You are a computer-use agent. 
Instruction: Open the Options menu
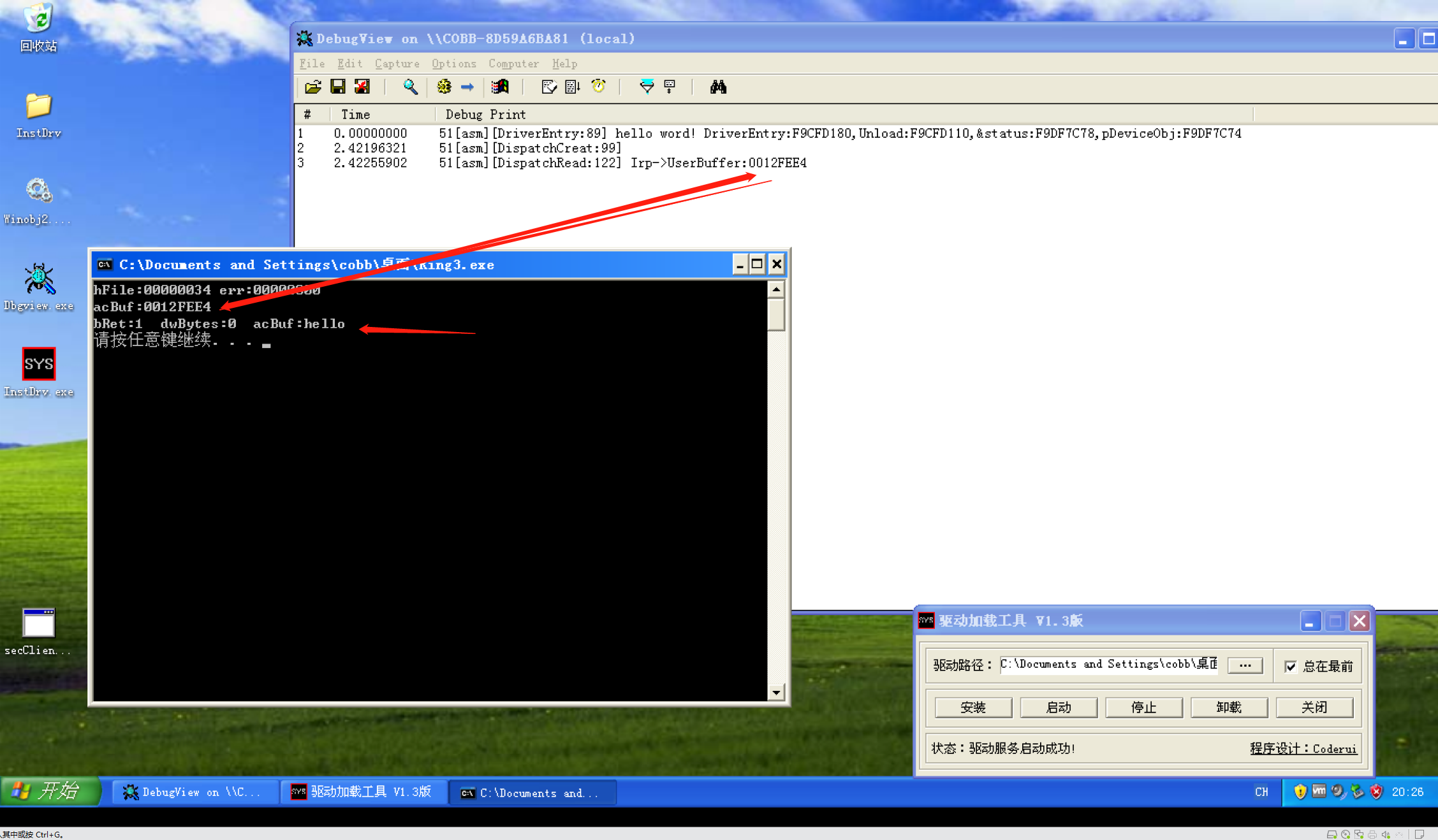point(453,64)
